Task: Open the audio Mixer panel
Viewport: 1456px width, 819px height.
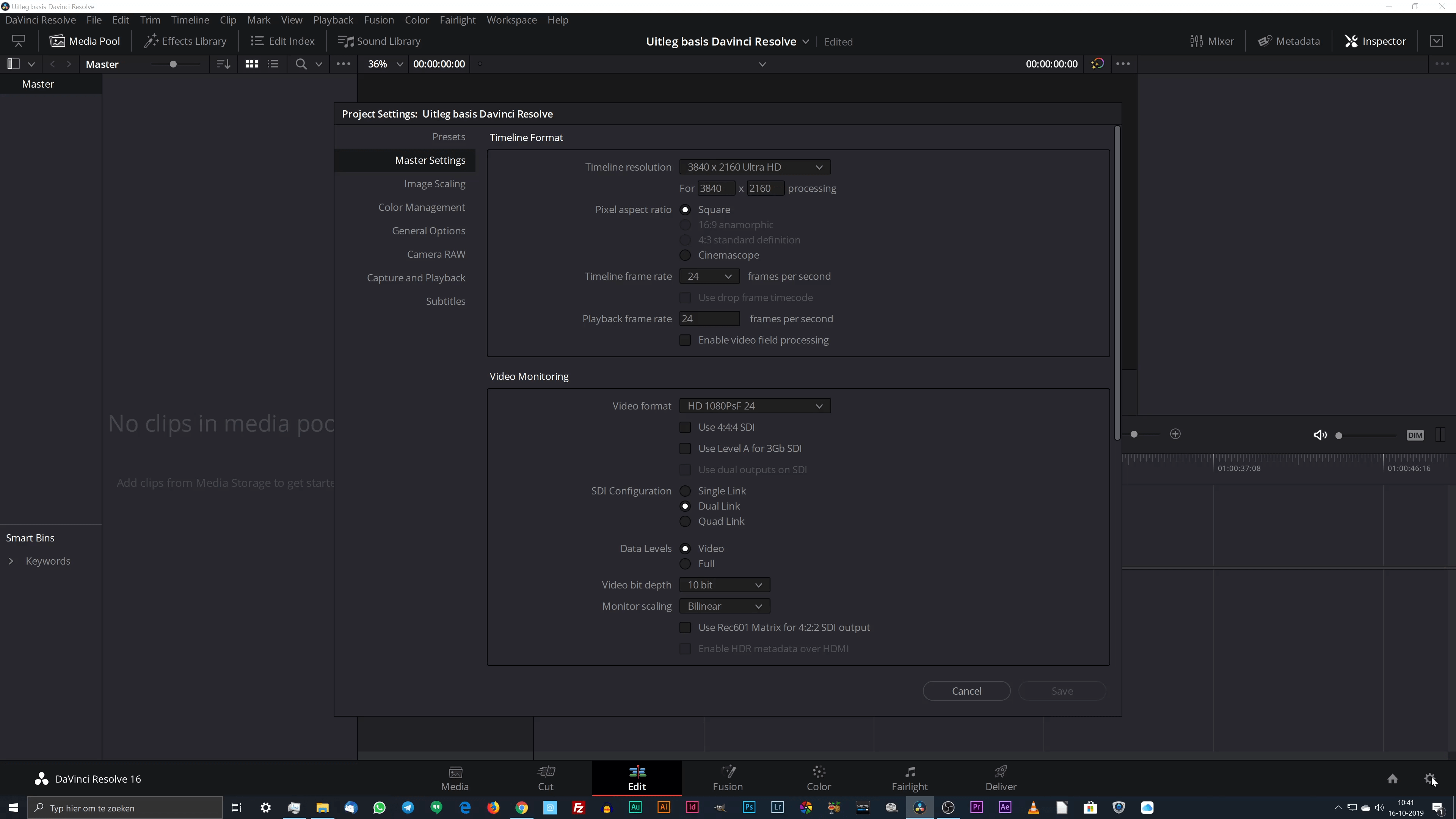Action: 1212,41
